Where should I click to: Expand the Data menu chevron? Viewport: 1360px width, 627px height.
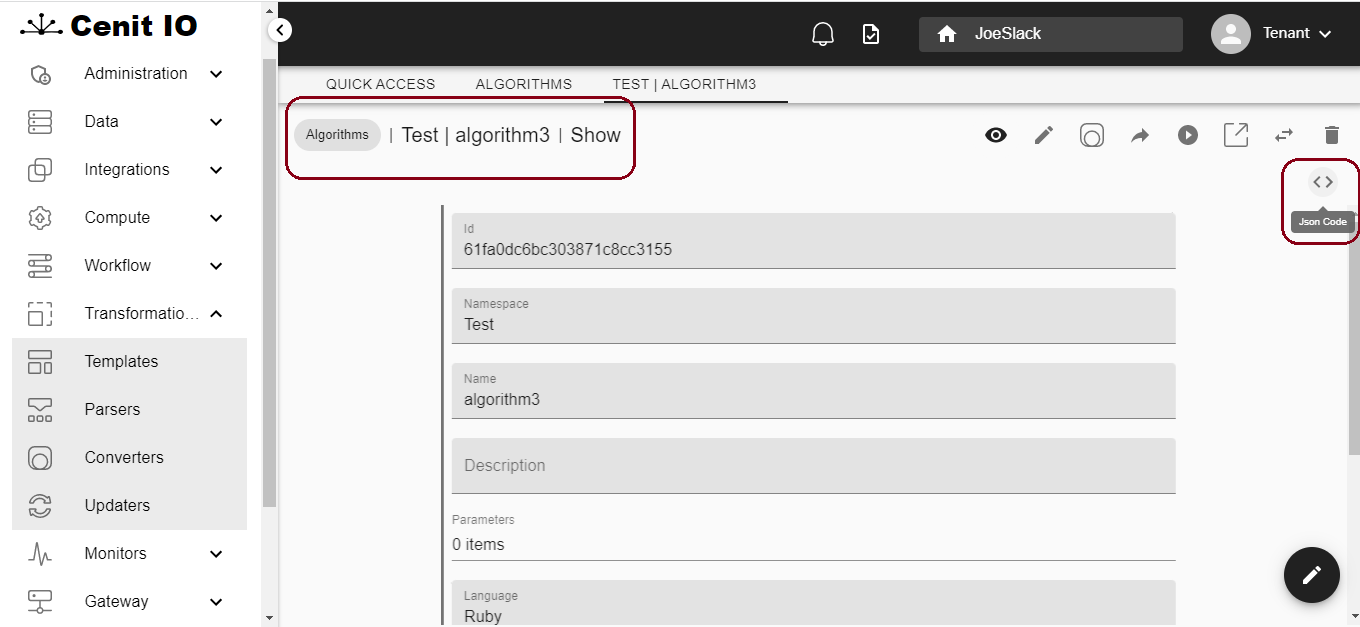coord(216,122)
